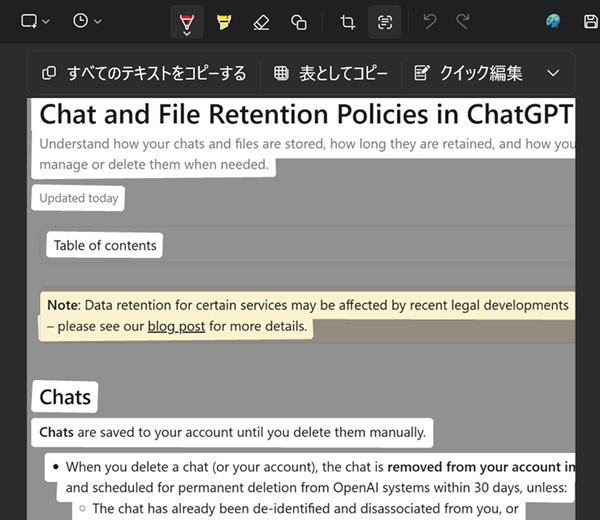Activate the image crop tool
This screenshot has height=520, width=600.
click(347, 22)
